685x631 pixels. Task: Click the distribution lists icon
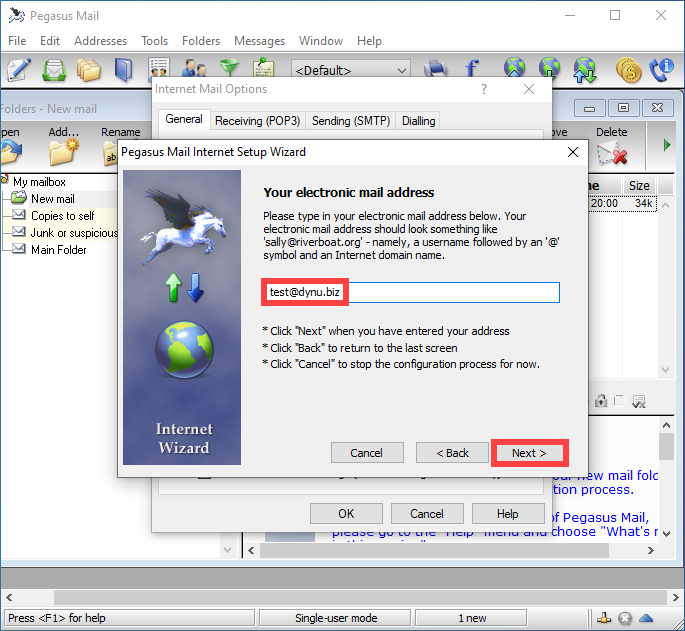coord(159,68)
